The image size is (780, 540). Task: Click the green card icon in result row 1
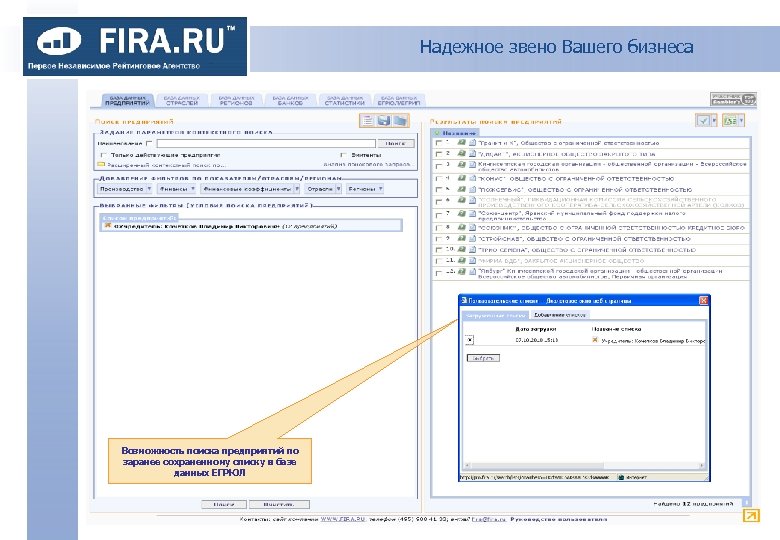[x=462, y=142]
